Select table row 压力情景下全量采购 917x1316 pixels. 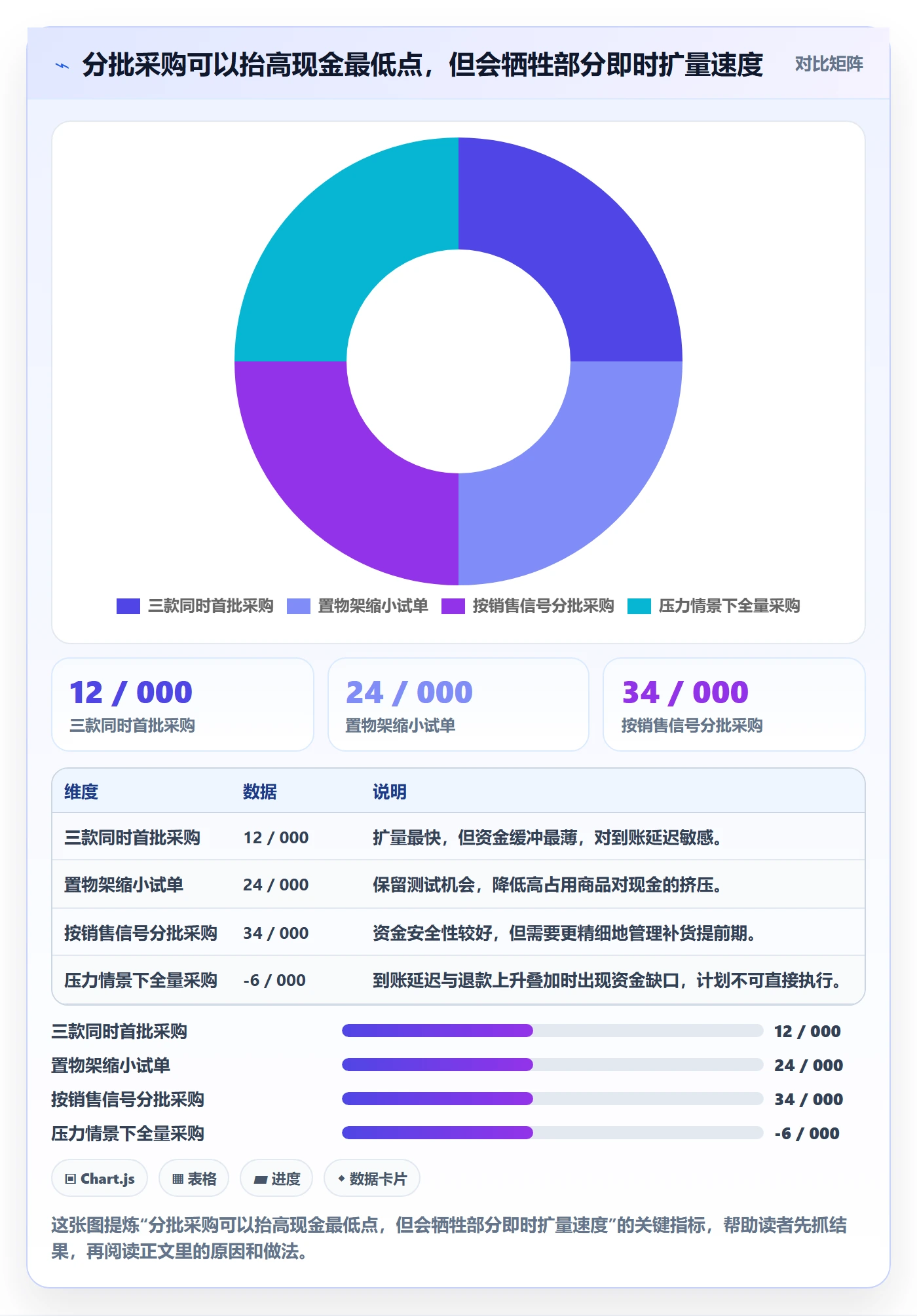click(x=458, y=980)
